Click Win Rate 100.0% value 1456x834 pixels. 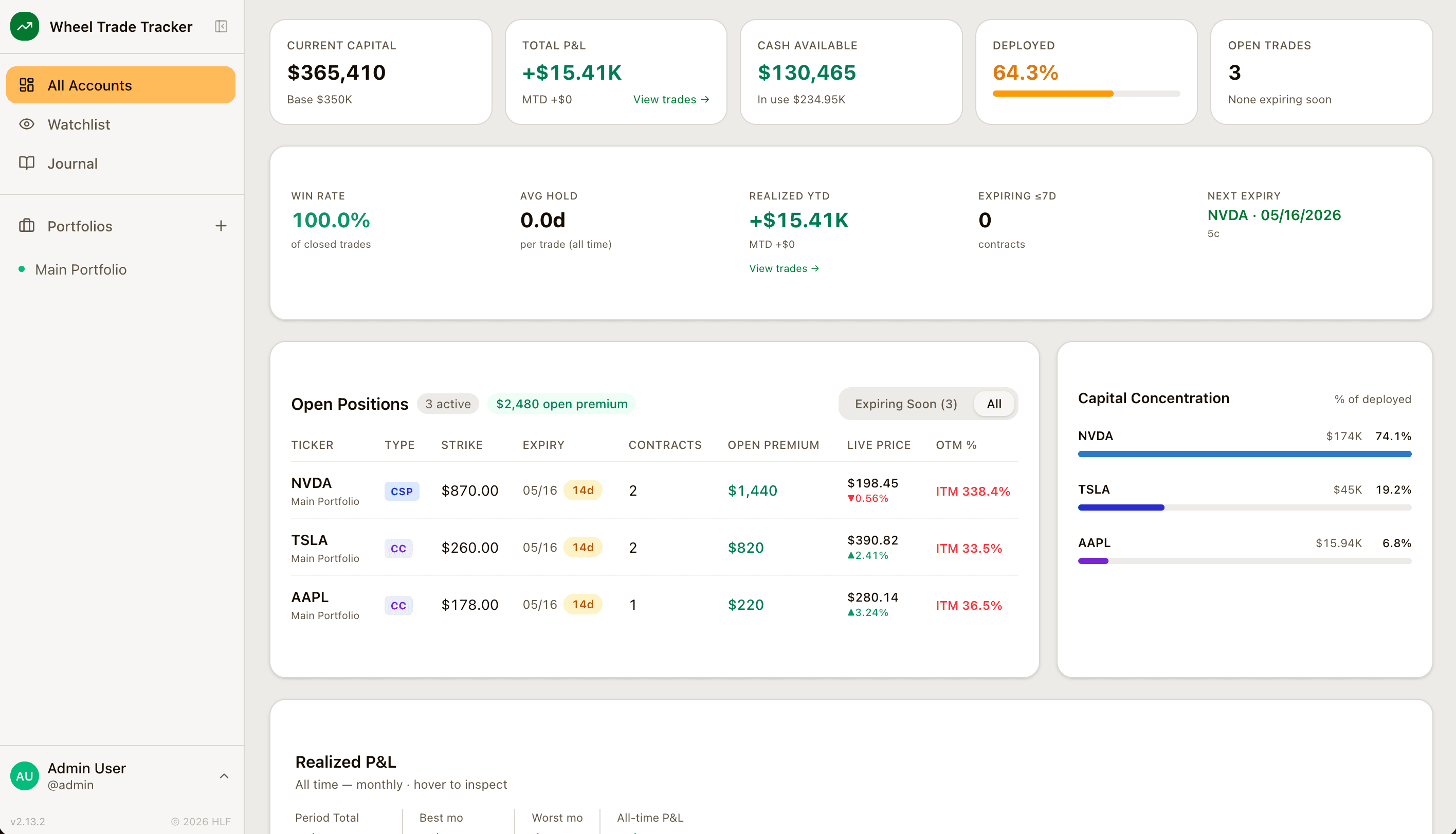[x=331, y=220]
